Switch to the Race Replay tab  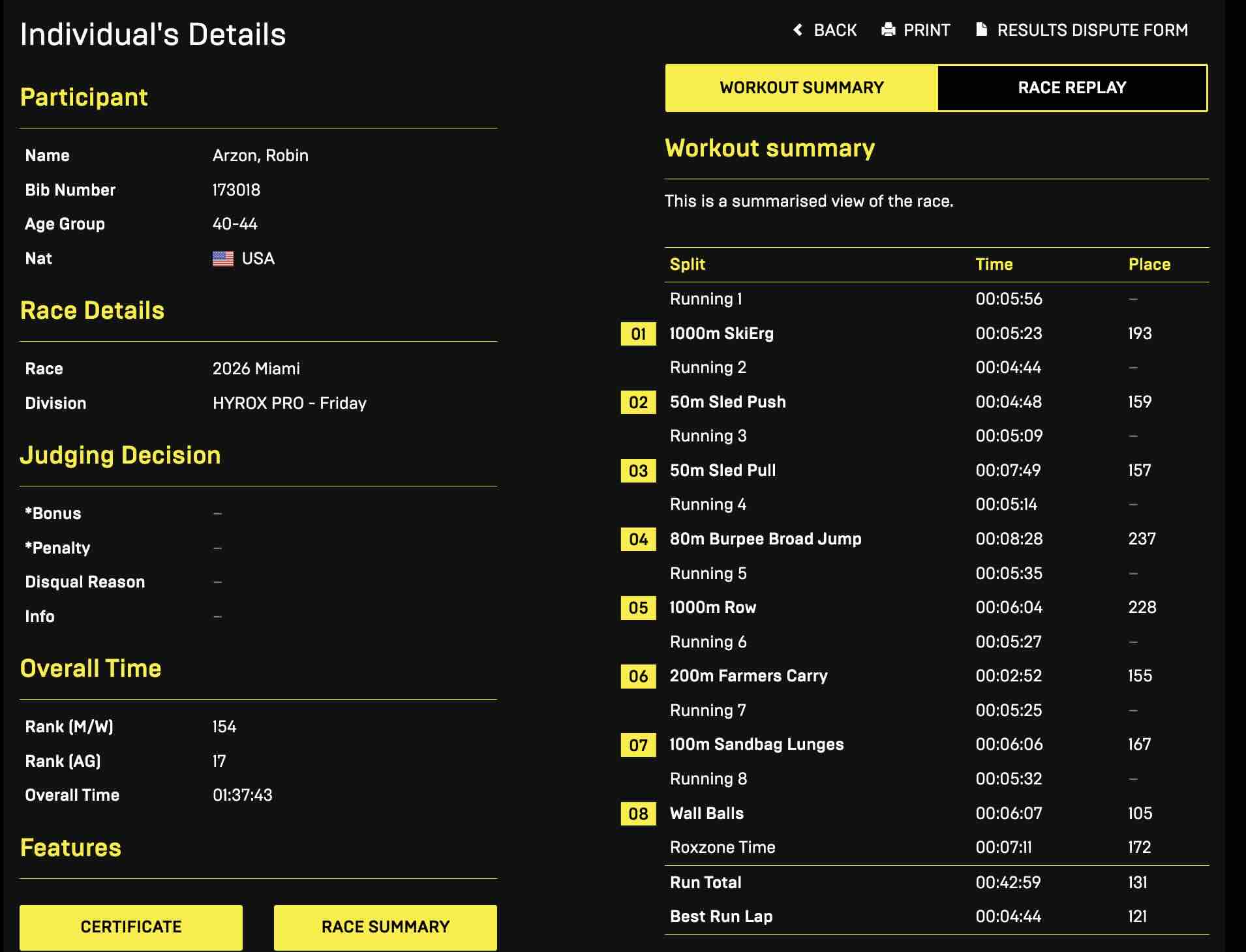(1072, 88)
